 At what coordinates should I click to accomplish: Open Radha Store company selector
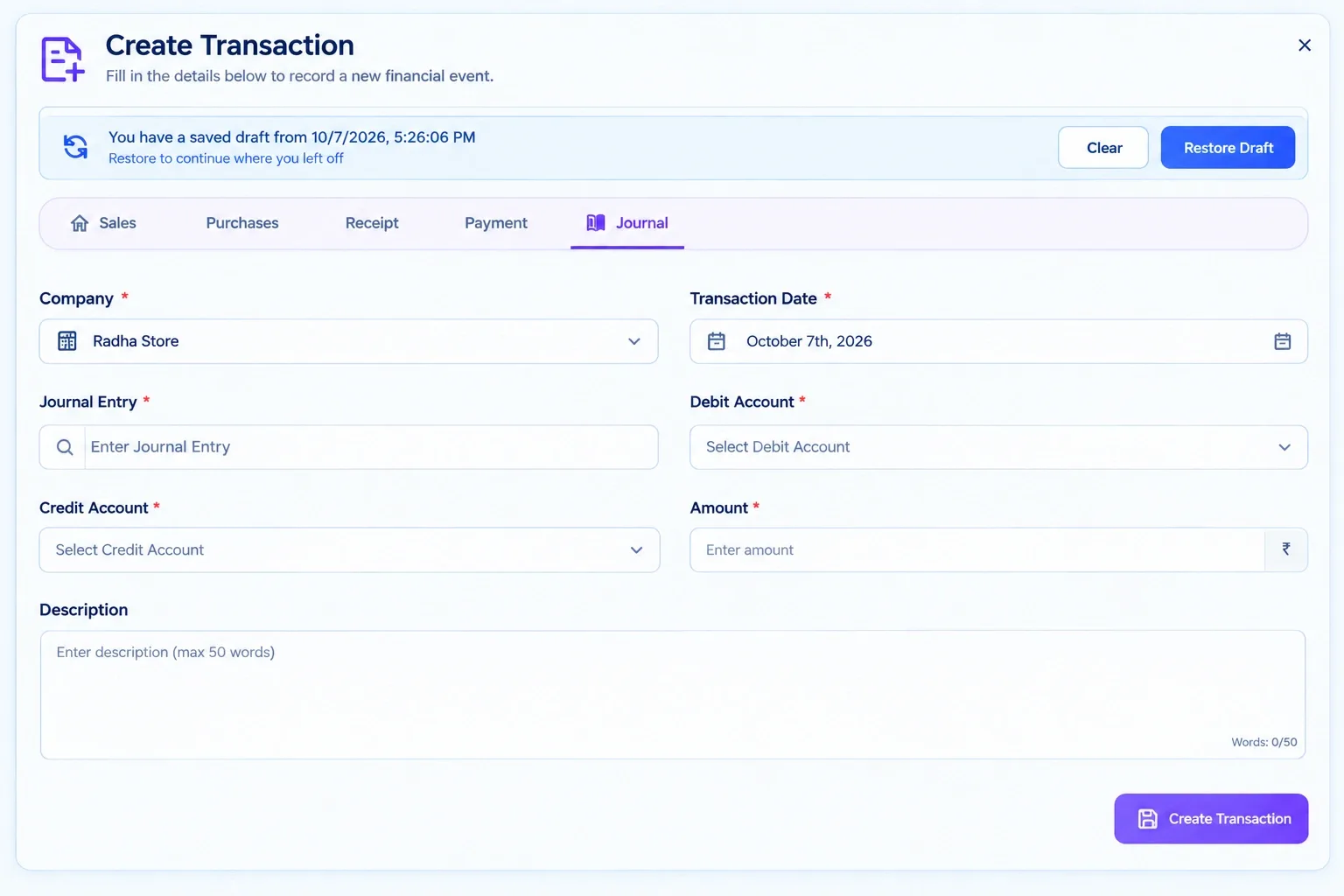click(x=348, y=341)
